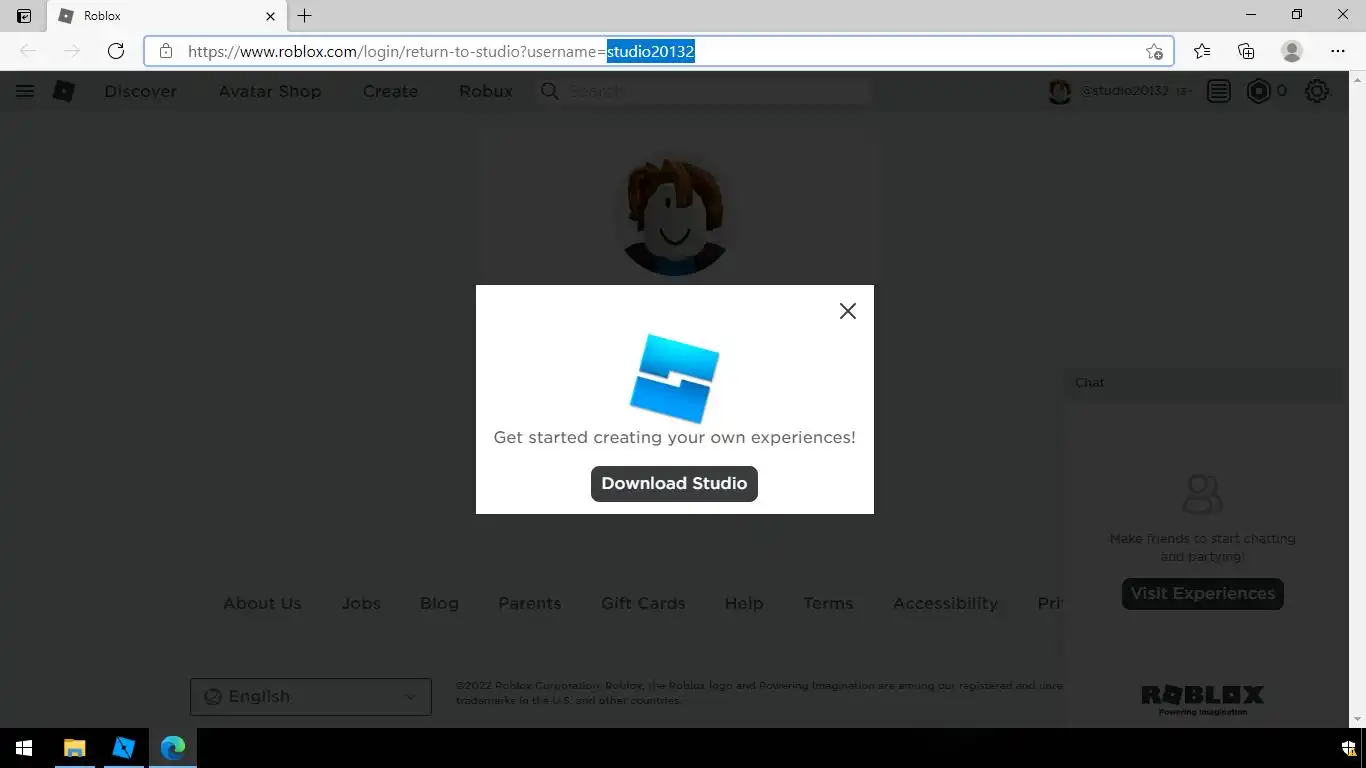Click the browser profile avatar icon
The image size is (1366, 768).
1292,51
